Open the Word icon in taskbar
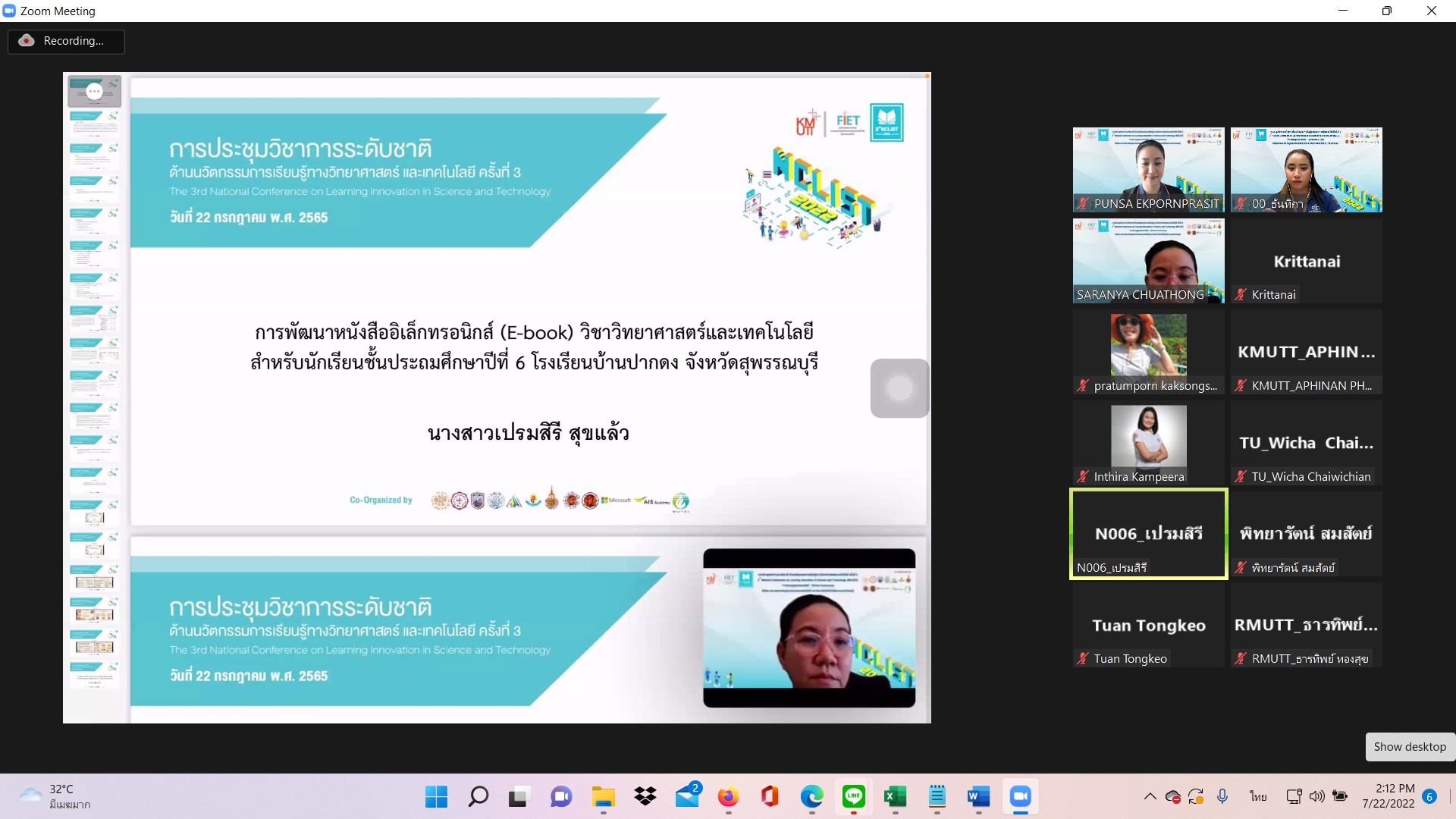The image size is (1456, 819). coord(978,796)
